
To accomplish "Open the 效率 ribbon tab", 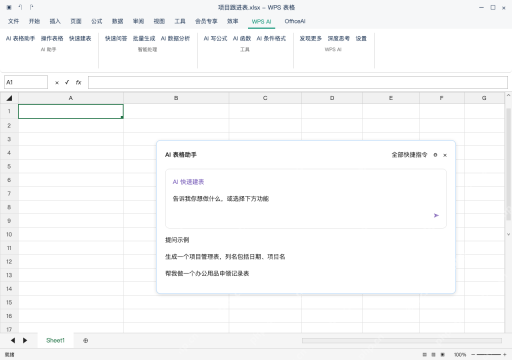I will pyautogui.click(x=233, y=21).
